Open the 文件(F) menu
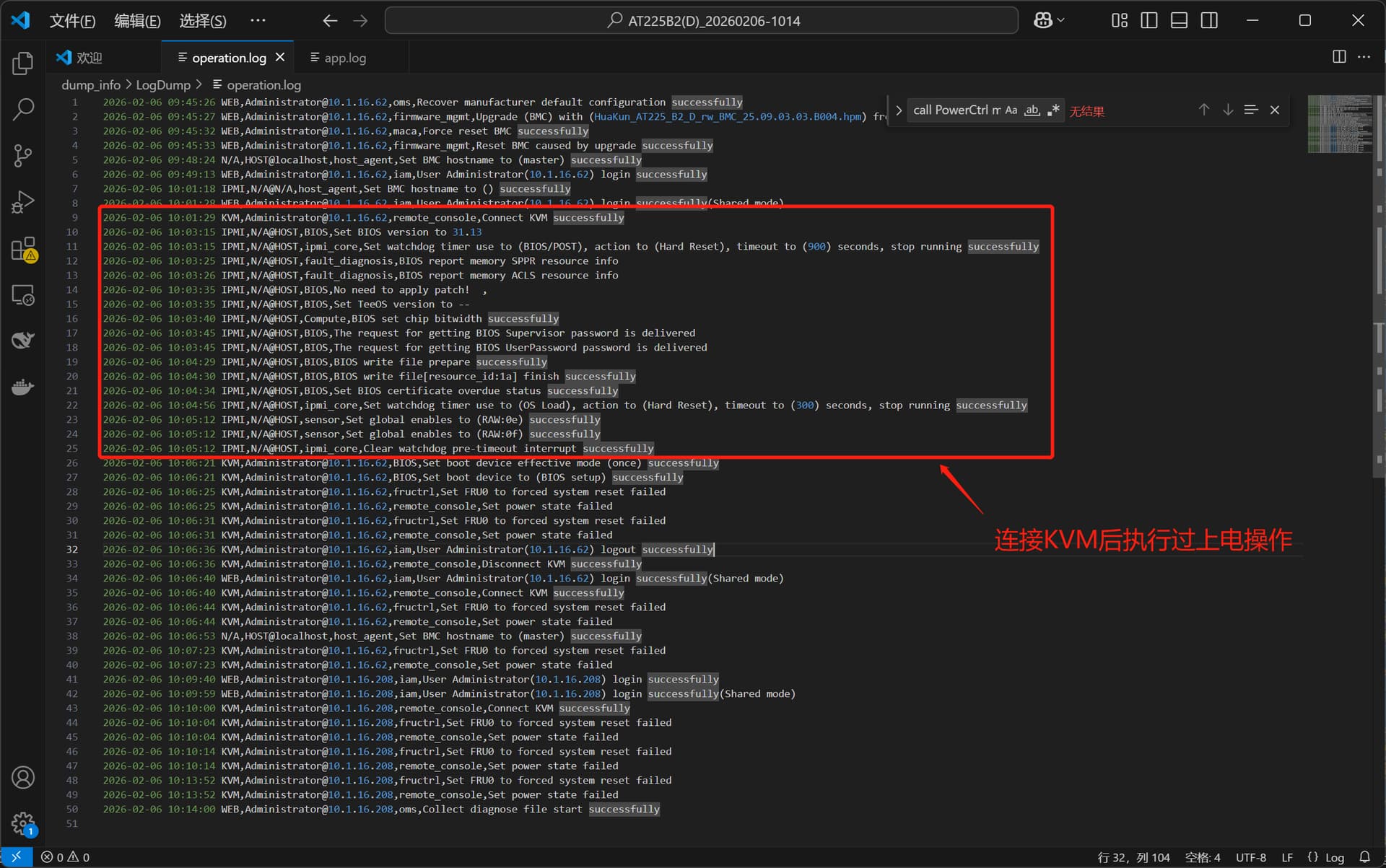The height and width of the screenshot is (868, 1386). click(x=72, y=21)
